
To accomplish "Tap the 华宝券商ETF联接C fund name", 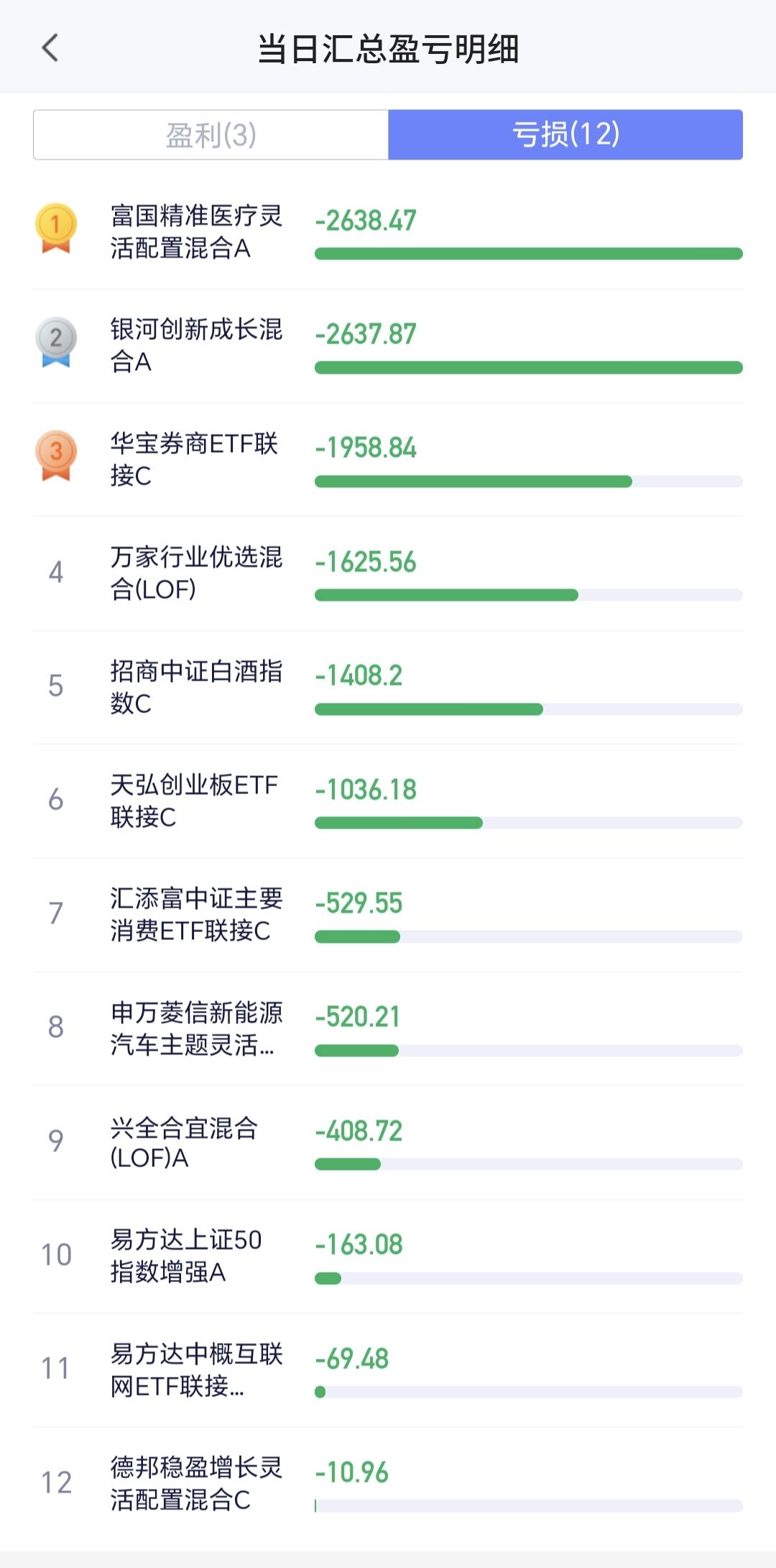I will [x=194, y=458].
